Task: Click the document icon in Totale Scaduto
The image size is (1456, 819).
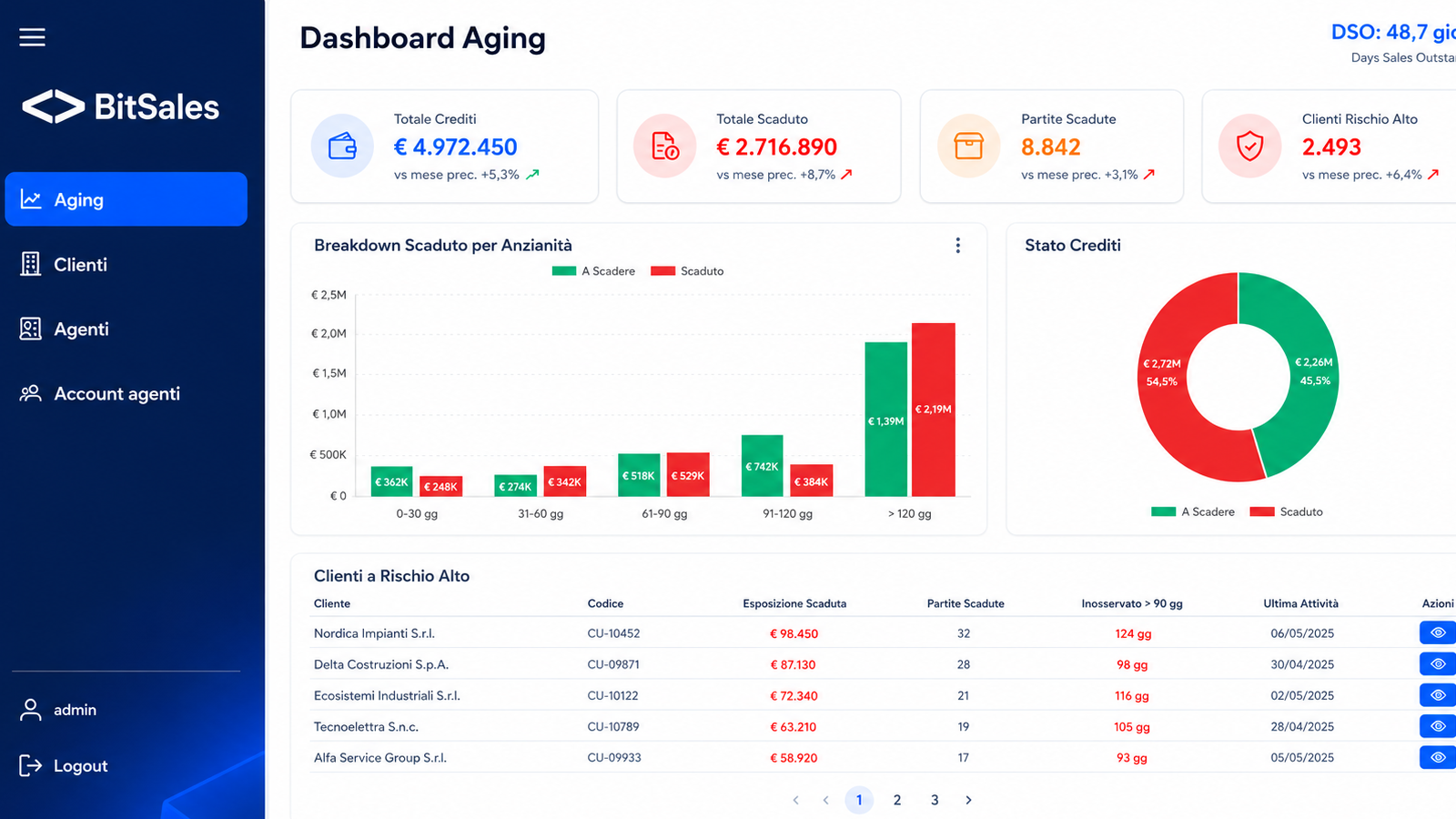Action: click(665, 146)
